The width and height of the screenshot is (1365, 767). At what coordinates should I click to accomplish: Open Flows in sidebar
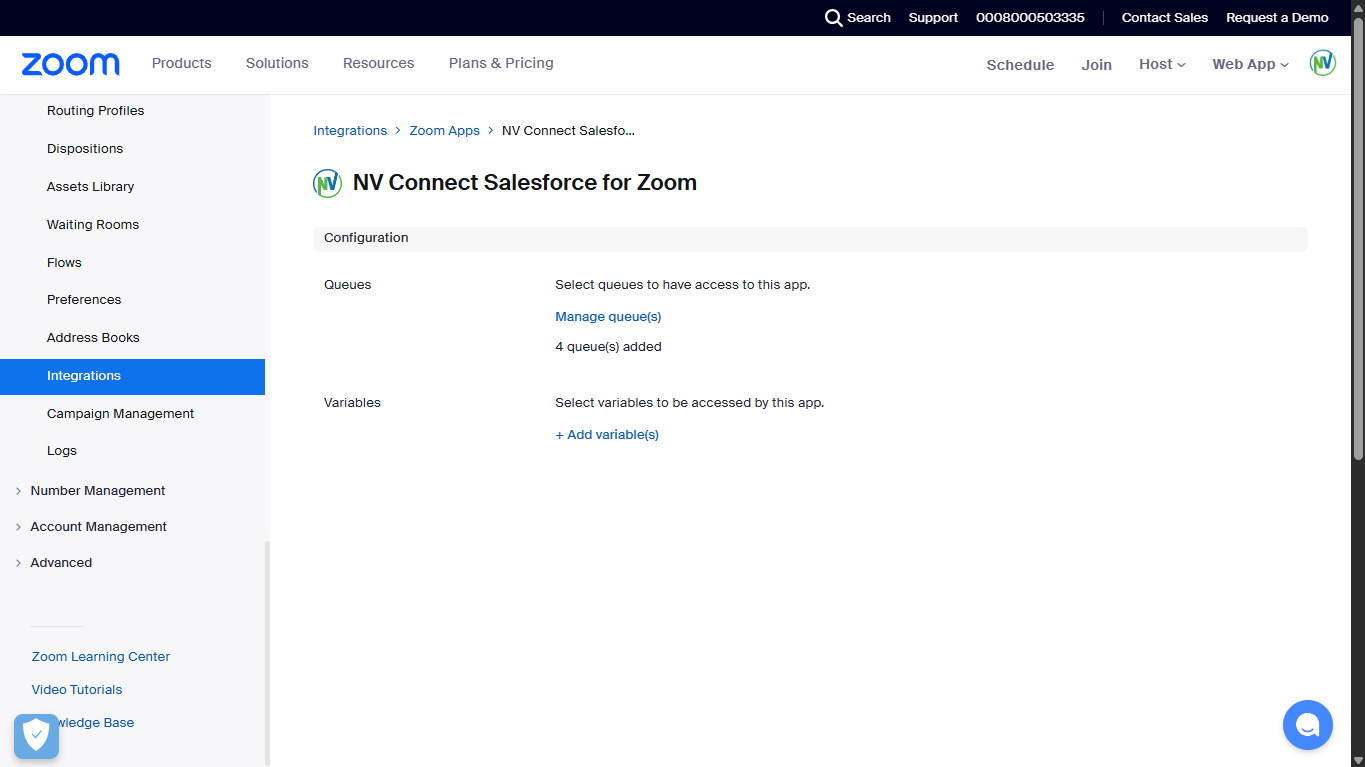pyautogui.click(x=64, y=263)
